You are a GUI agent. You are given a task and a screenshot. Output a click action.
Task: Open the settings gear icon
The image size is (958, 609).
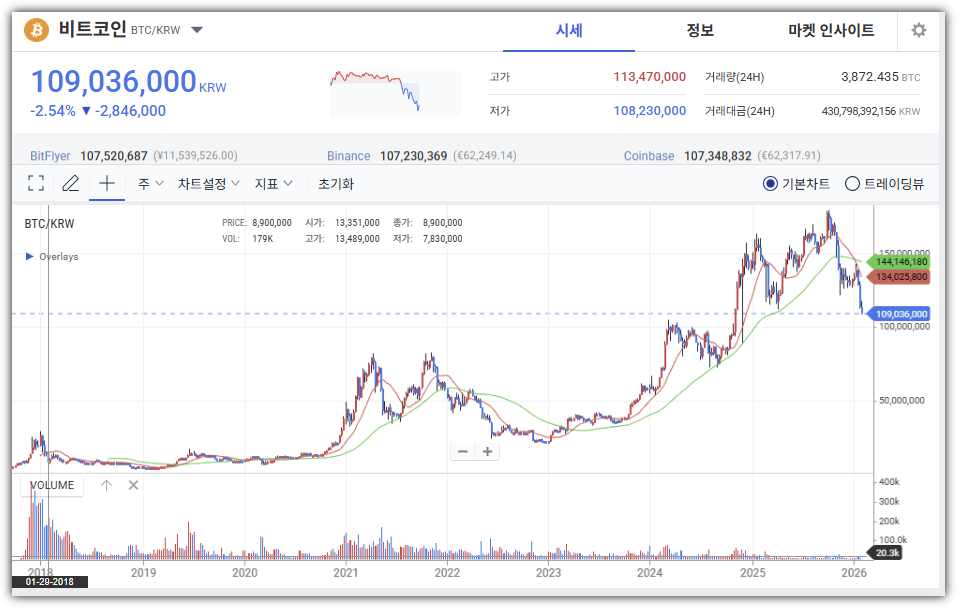coord(918,30)
